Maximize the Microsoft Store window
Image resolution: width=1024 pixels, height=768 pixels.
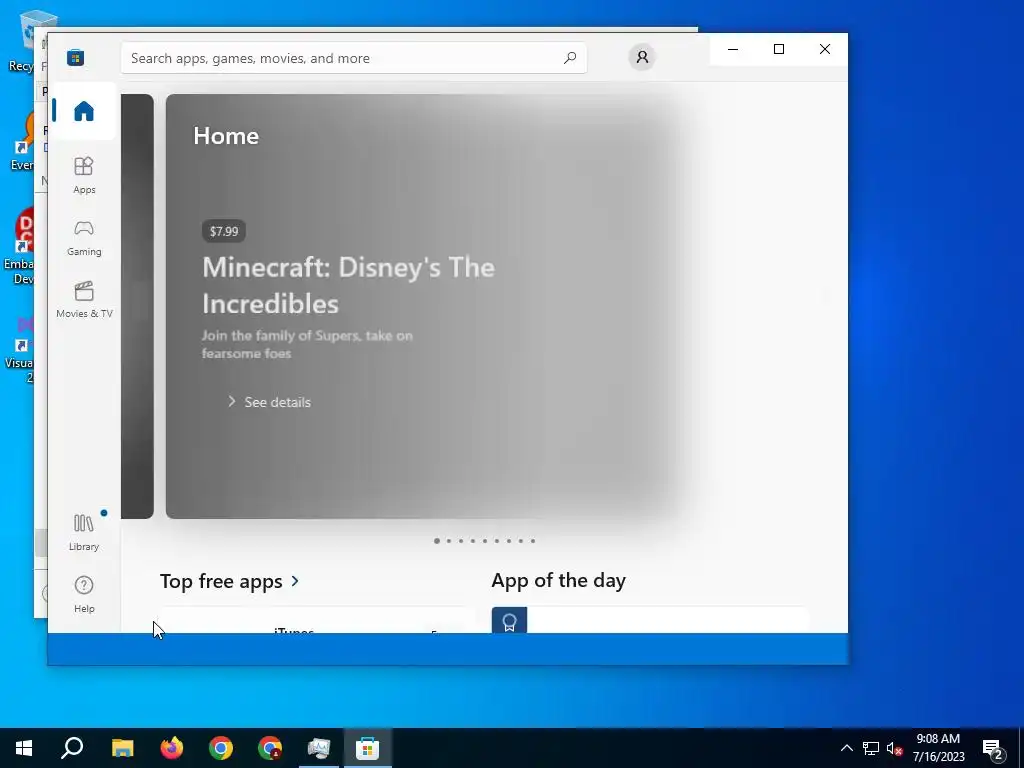click(x=778, y=49)
